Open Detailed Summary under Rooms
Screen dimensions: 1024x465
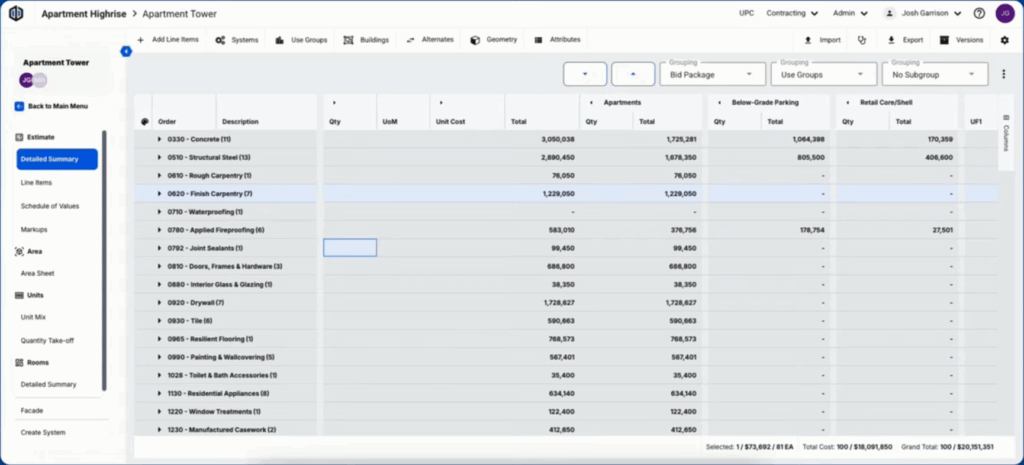click(x=48, y=384)
